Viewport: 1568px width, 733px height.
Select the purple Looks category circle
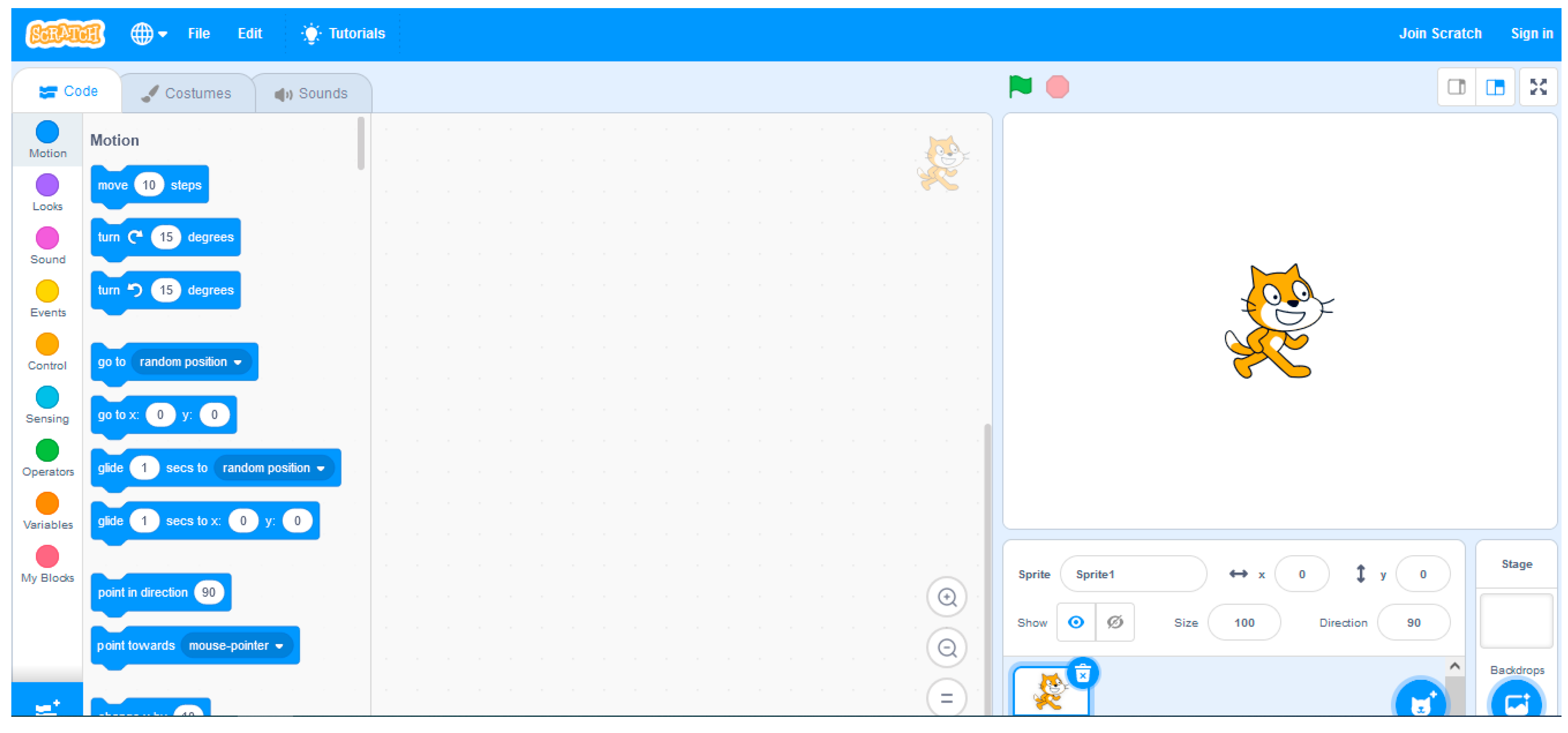pos(47,185)
